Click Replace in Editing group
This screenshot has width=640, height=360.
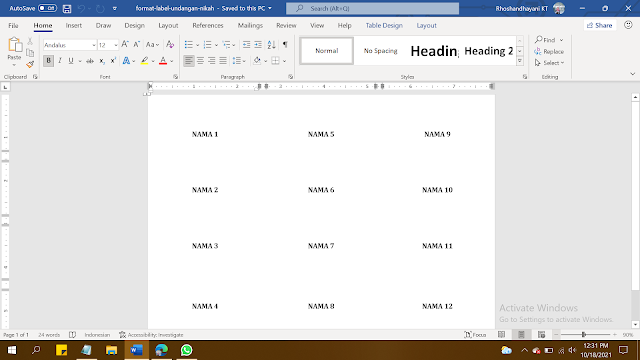549,51
